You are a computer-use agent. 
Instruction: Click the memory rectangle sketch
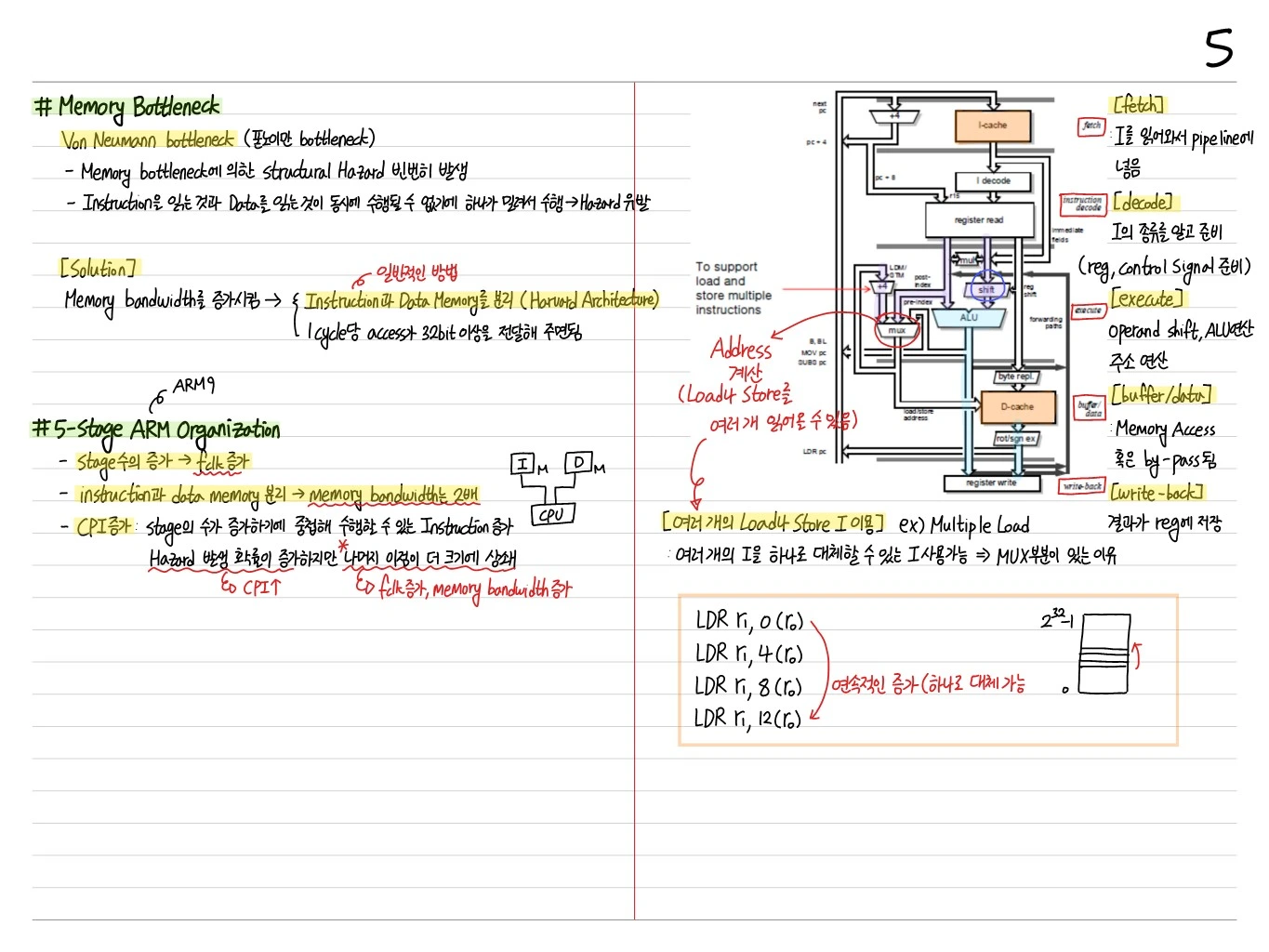pyautogui.click(x=1105, y=653)
